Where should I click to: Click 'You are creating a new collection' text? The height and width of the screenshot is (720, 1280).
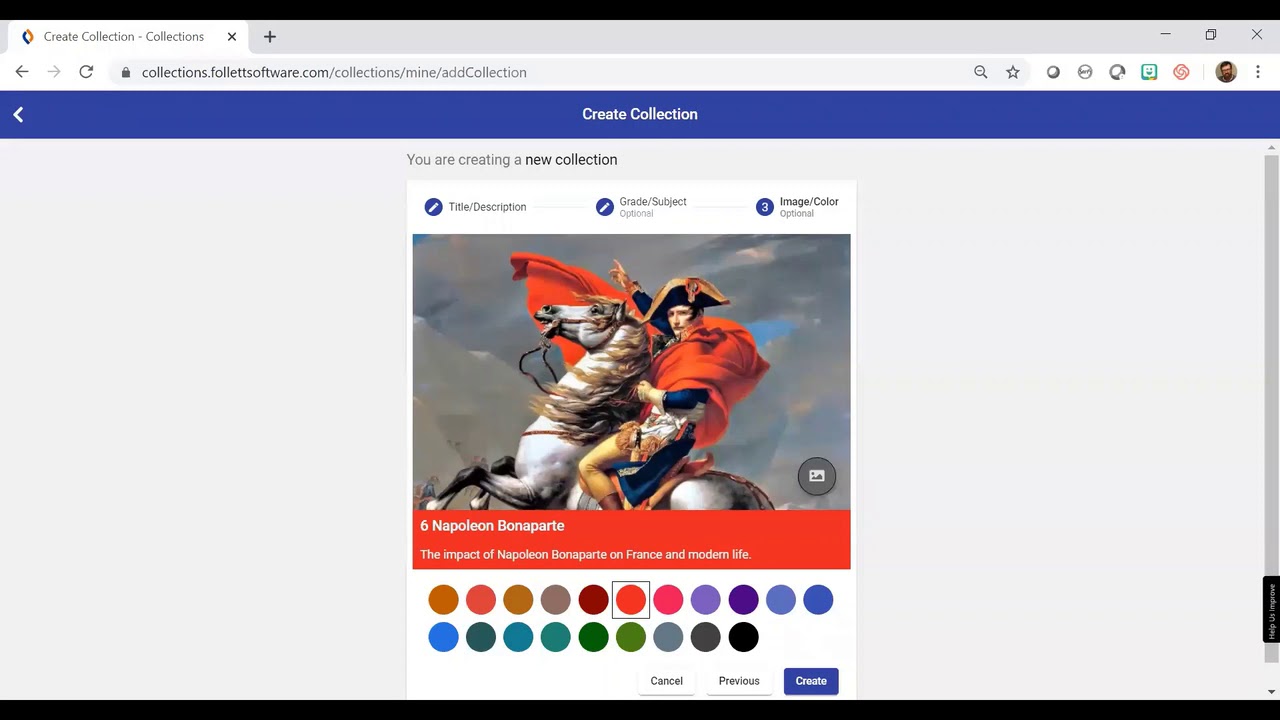(512, 160)
